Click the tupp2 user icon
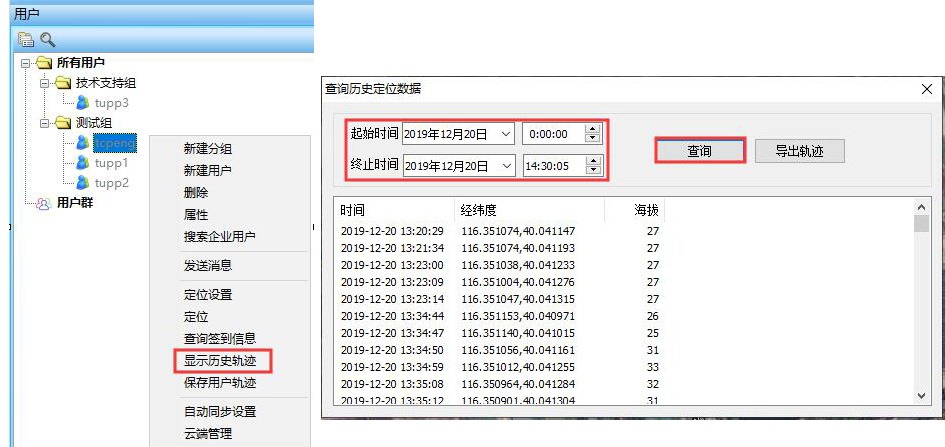Image resolution: width=945 pixels, height=447 pixels. [x=83, y=183]
